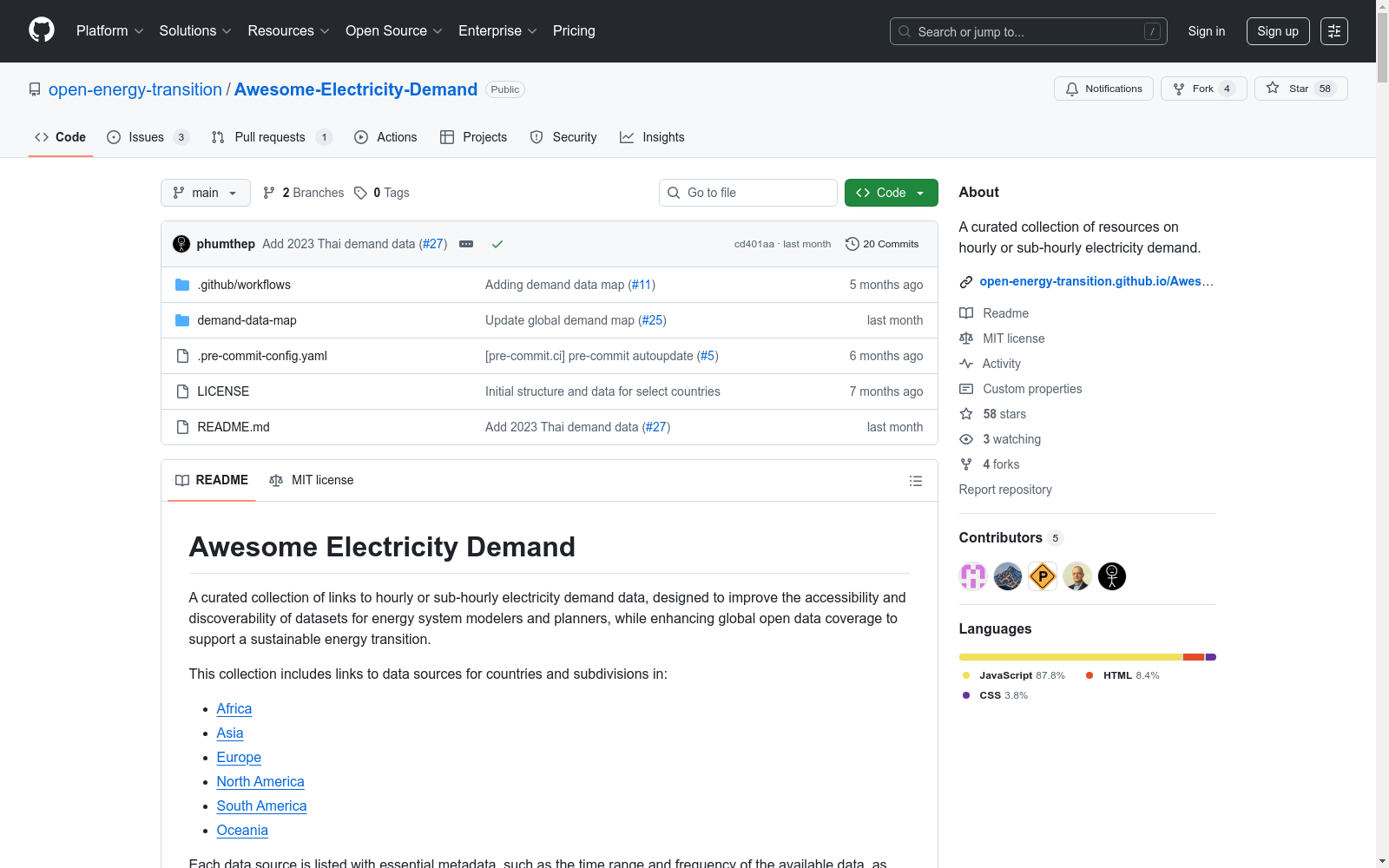1389x868 pixels.
Task: Expand the Enterprise menu
Action: point(497,30)
